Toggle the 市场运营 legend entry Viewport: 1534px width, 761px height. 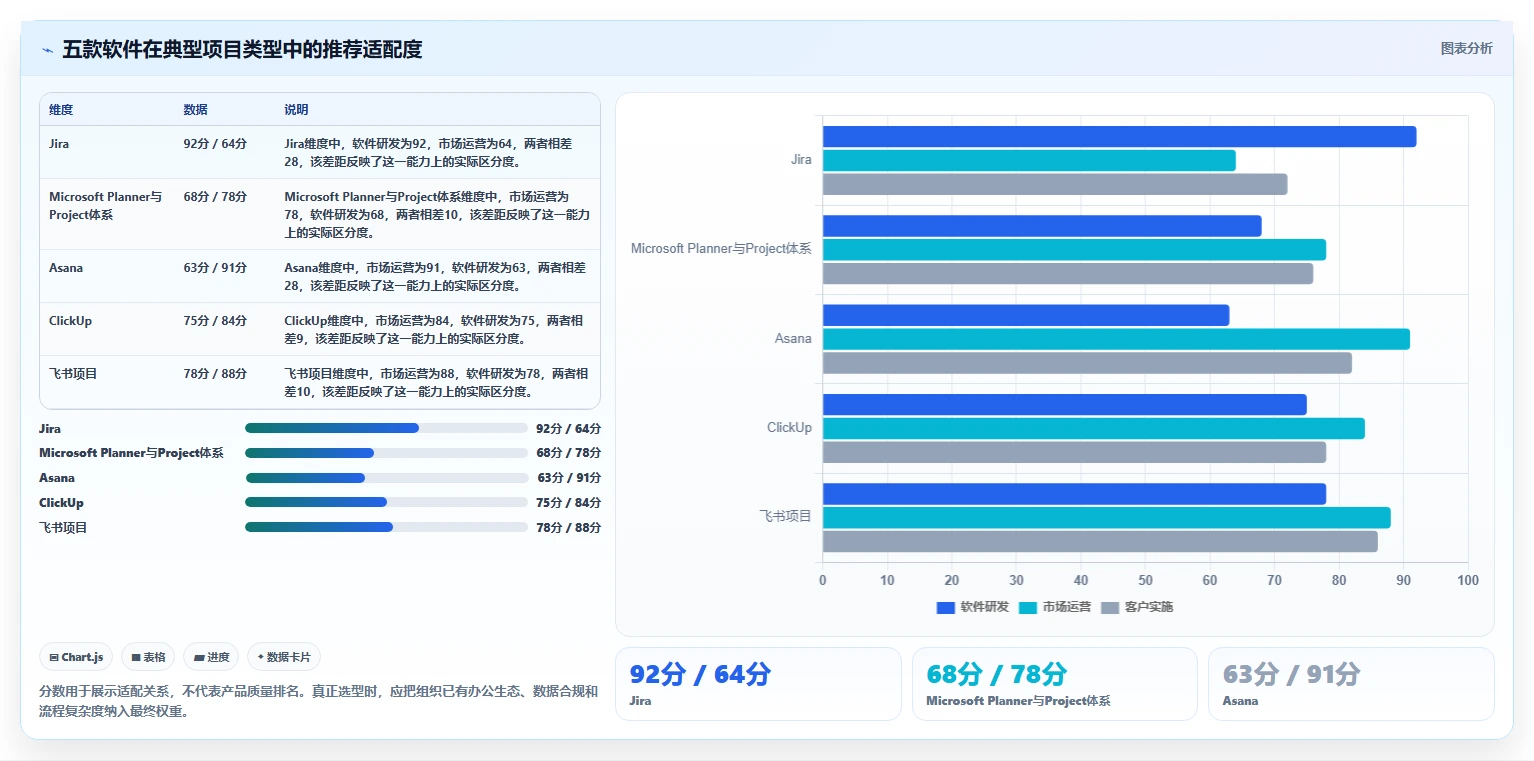pyautogui.click(x=1055, y=607)
